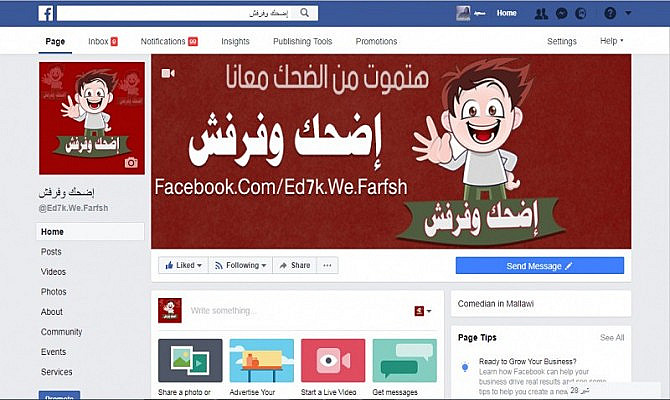The image size is (670, 400).
Task: Expand the post-as identity selector
Action: [423, 311]
